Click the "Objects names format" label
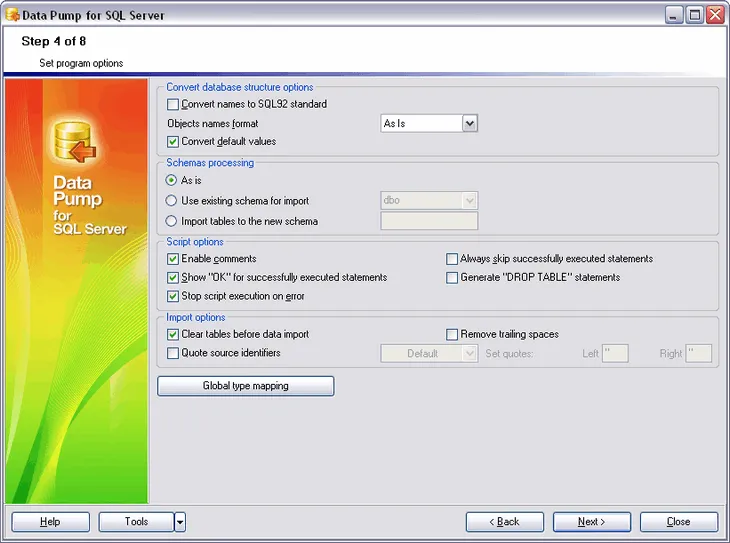Viewport: 730px width, 543px height. (x=212, y=123)
